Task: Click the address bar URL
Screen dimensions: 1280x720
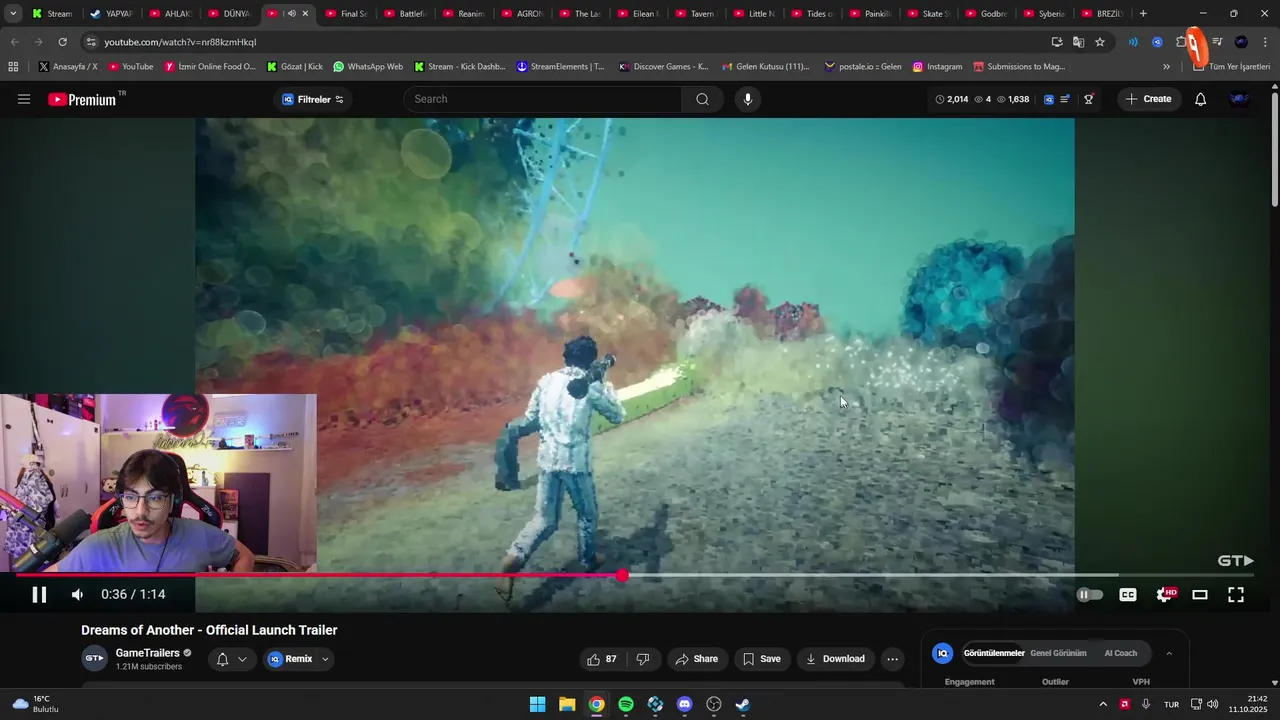Action: [x=180, y=42]
